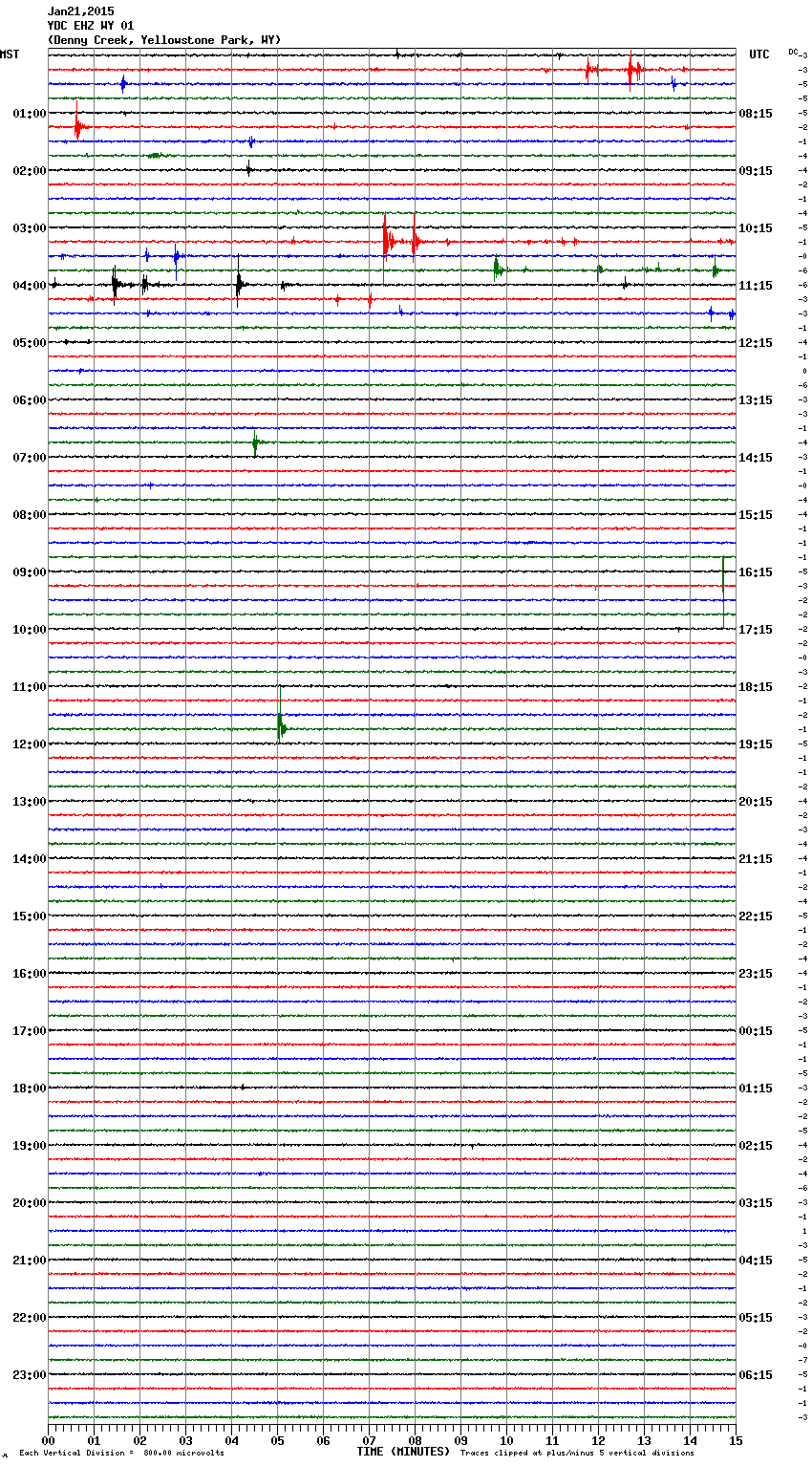
Task: Select the 07:00 MST row label
Action: (x=29, y=458)
